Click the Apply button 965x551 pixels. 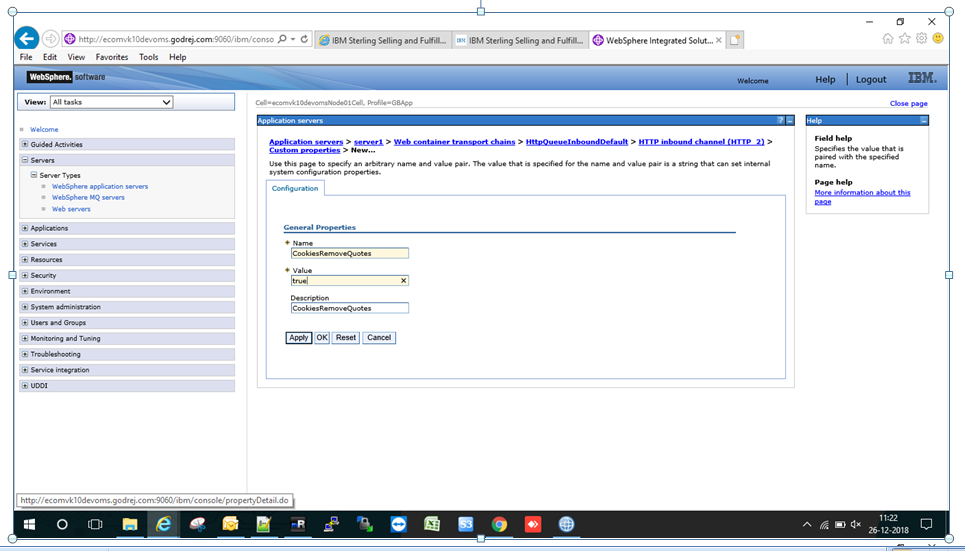pyautogui.click(x=298, y=337)
